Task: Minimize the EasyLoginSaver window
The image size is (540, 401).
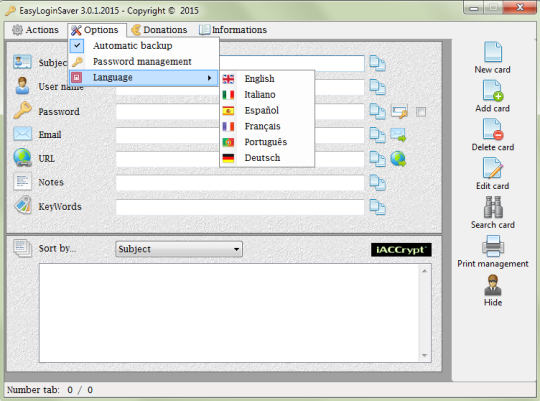Action: 474,8
